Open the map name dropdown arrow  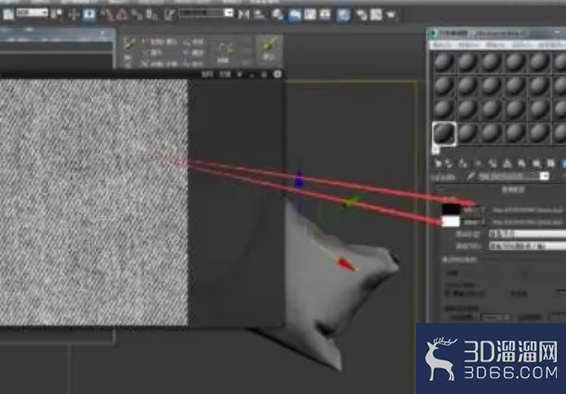pyautogui.click(x=544, y=176)
